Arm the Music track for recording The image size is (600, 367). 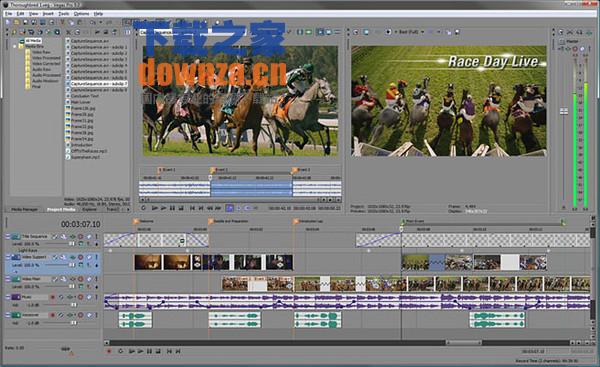point(53,297)
